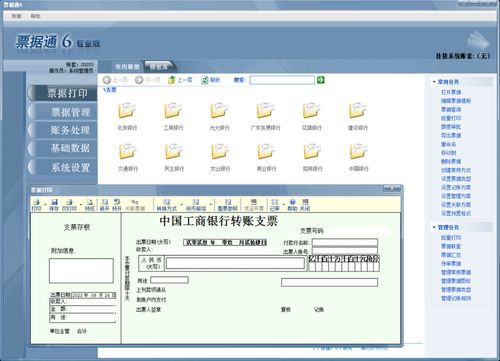Click the 金额 field on the stub
This screenshot has height=361, width=500.
[x=83, y=309]
